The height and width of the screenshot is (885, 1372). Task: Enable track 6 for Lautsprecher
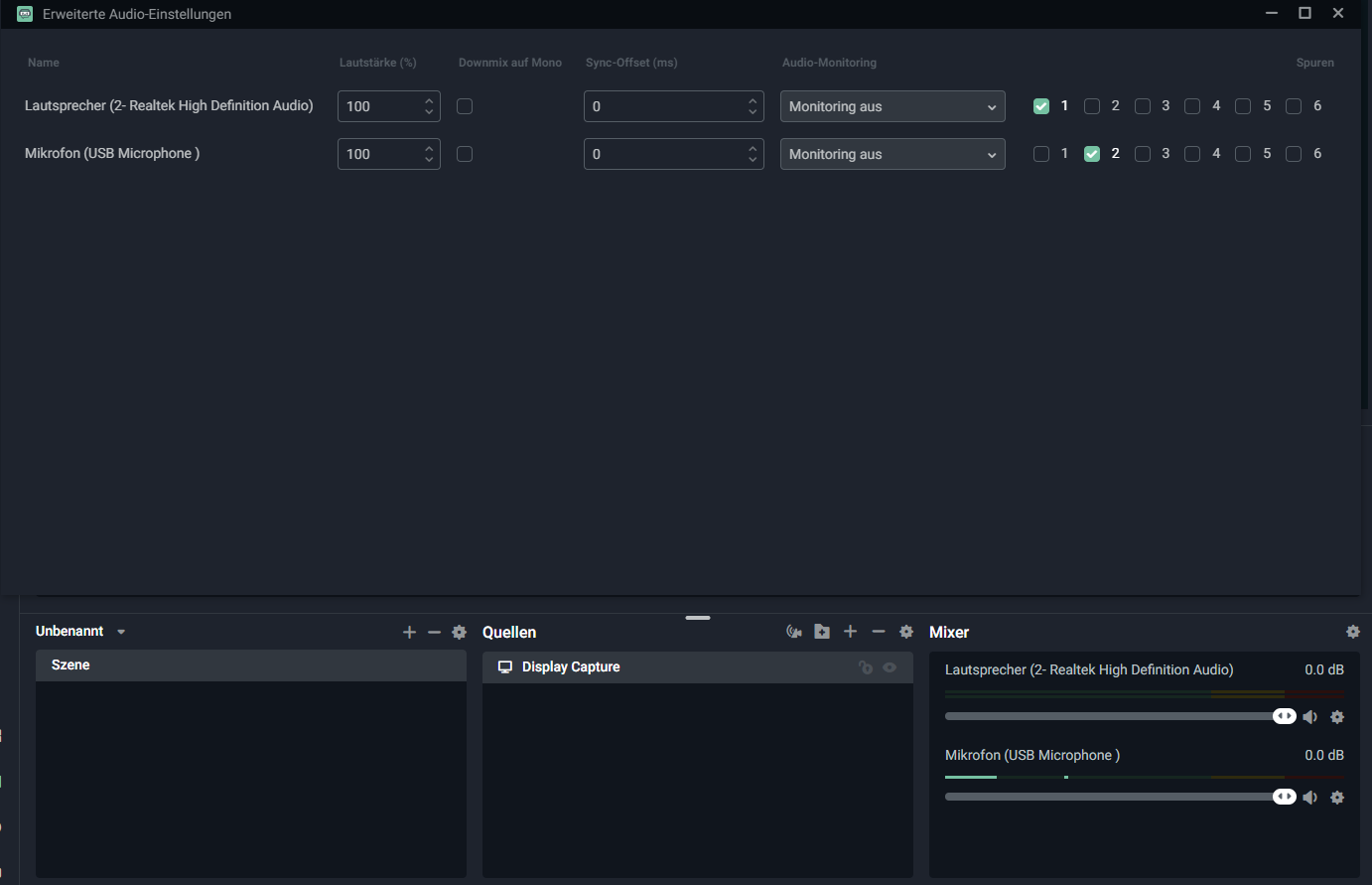point(1294,106)
